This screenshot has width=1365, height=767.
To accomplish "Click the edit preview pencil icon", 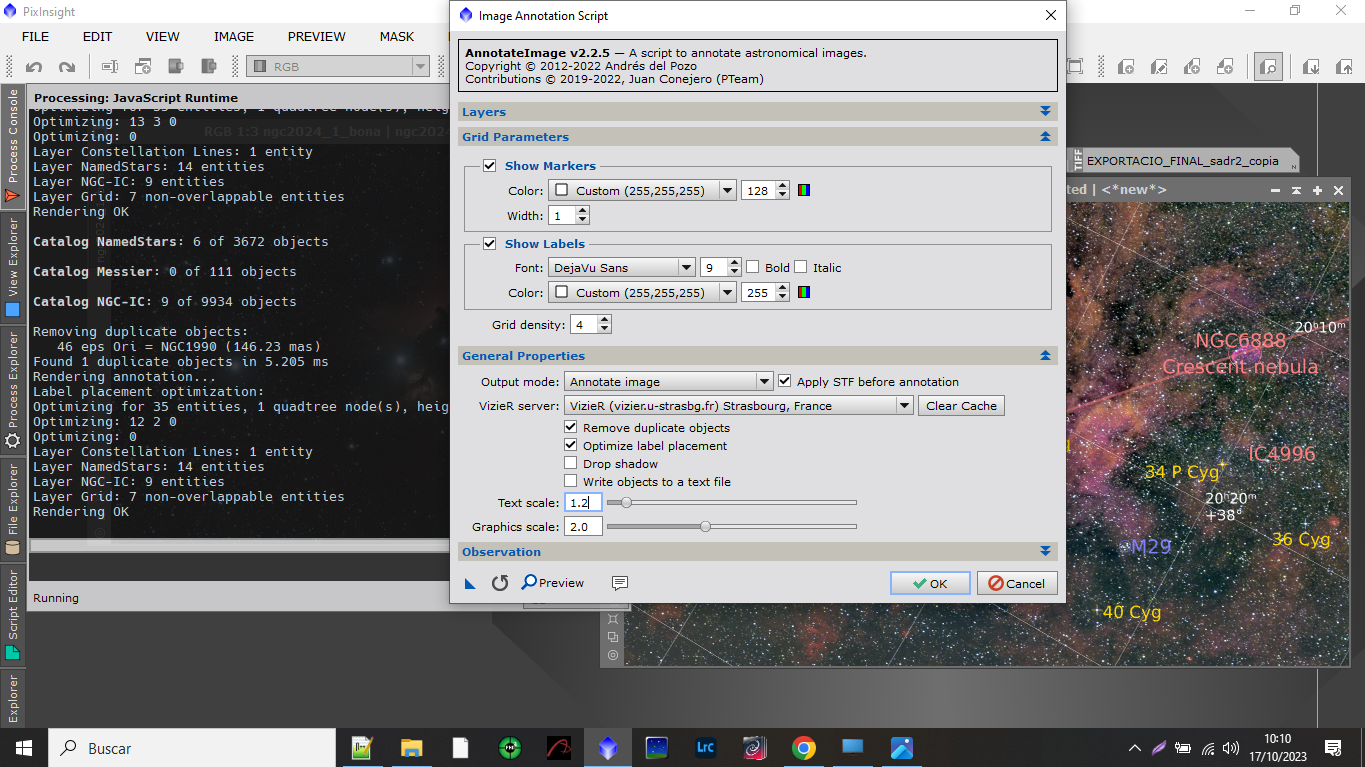I will (x=1159, y=67).
